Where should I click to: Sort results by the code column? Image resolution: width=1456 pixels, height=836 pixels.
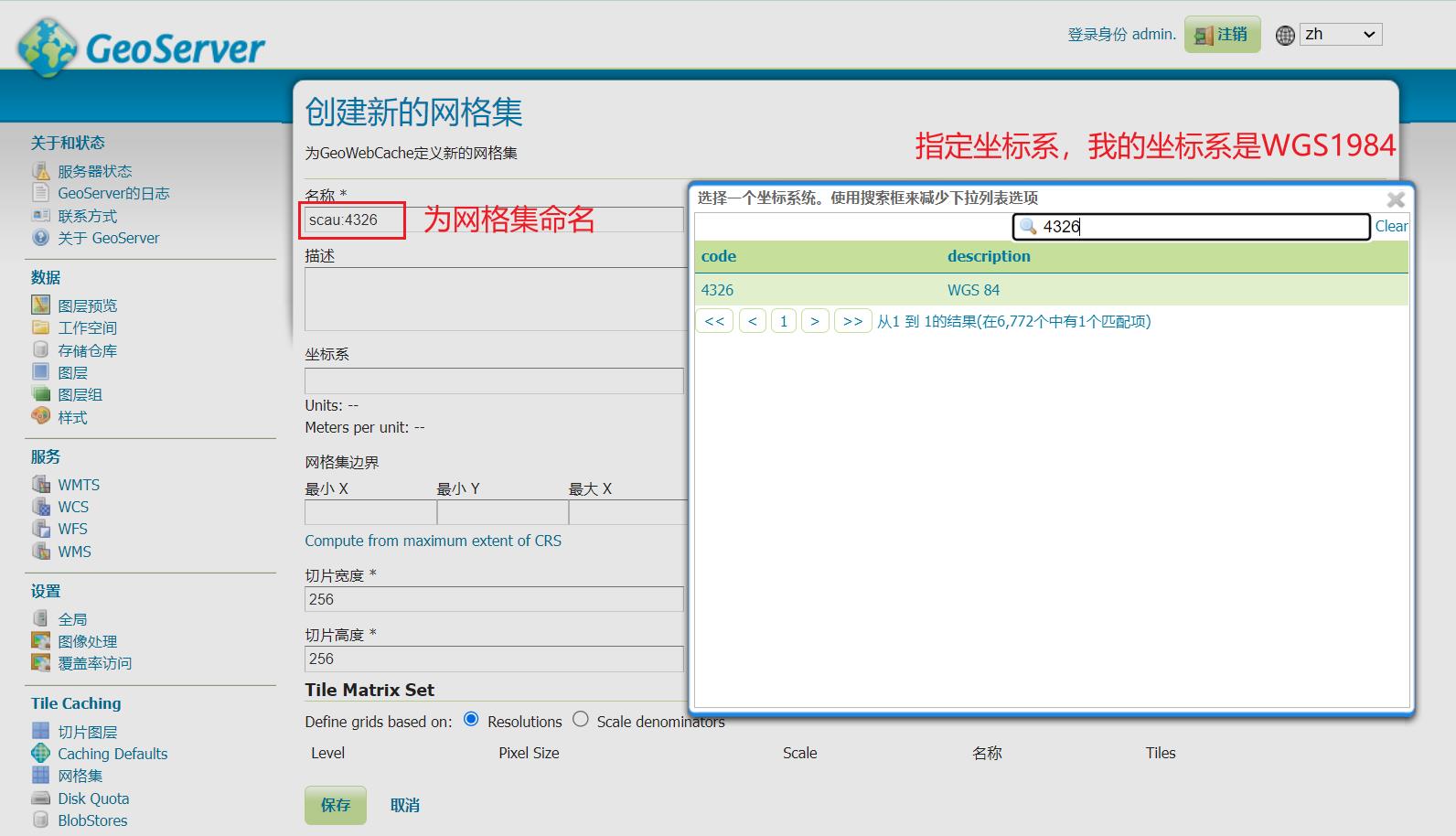(719, 256)
